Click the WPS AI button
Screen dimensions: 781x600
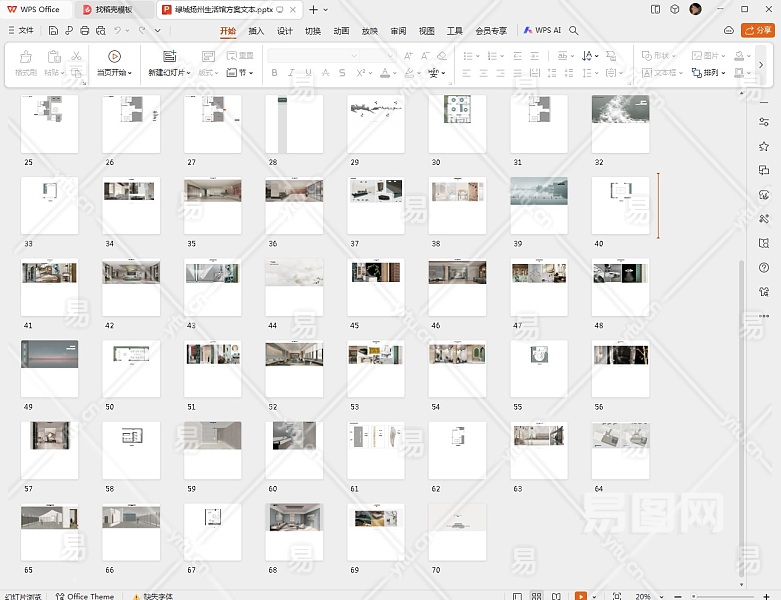pyautogui.click(x=542, y=31)
